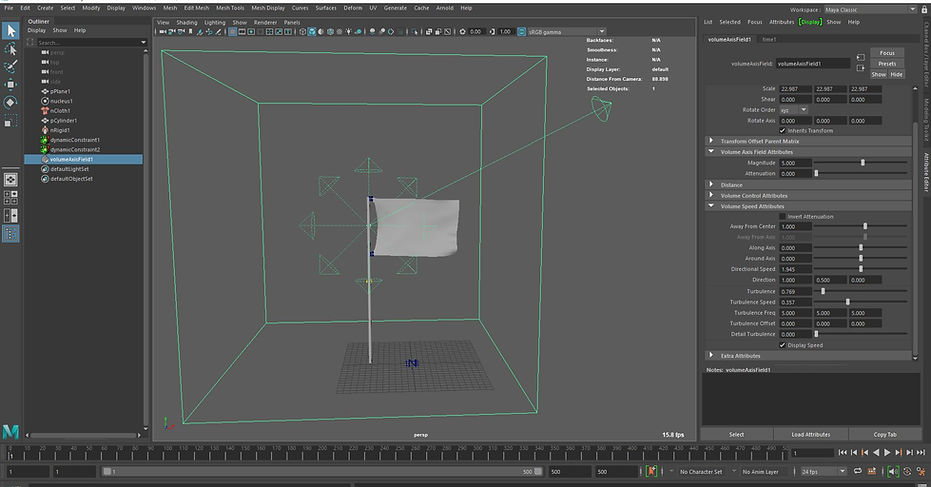Adjust the Turbulence Speed slider handle
This screenshot has height=487, width=931.
click(847, 302)
